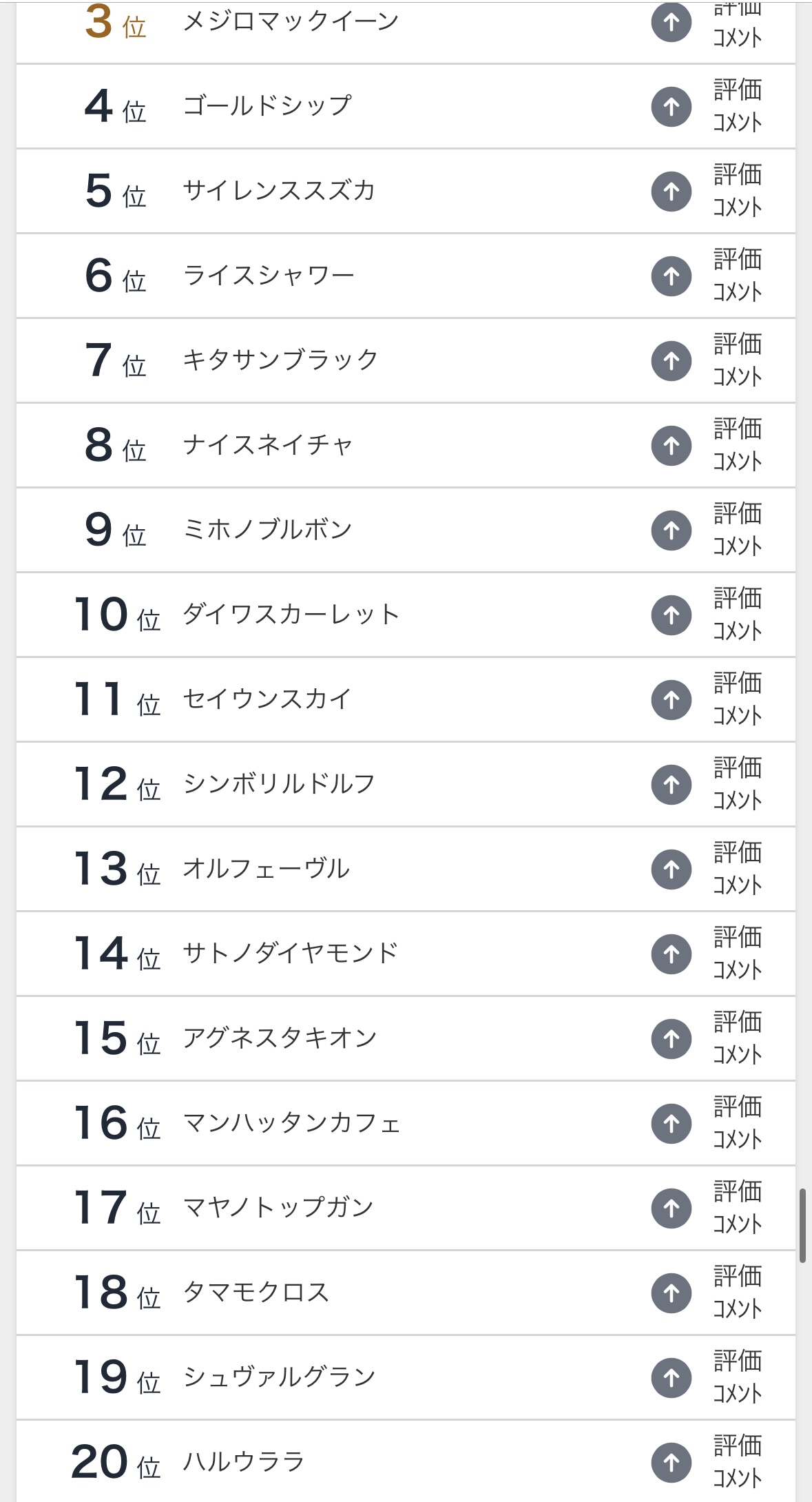The width and height of the screenshot is (812, 1502).
Task: Click the up-arrow icon for ゴールドシップ
Action: [671, 106]
